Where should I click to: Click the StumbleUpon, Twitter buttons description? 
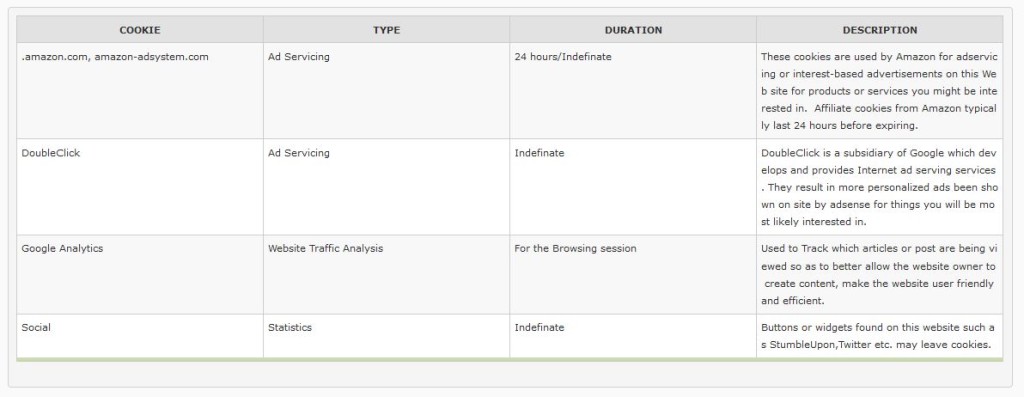880,336
